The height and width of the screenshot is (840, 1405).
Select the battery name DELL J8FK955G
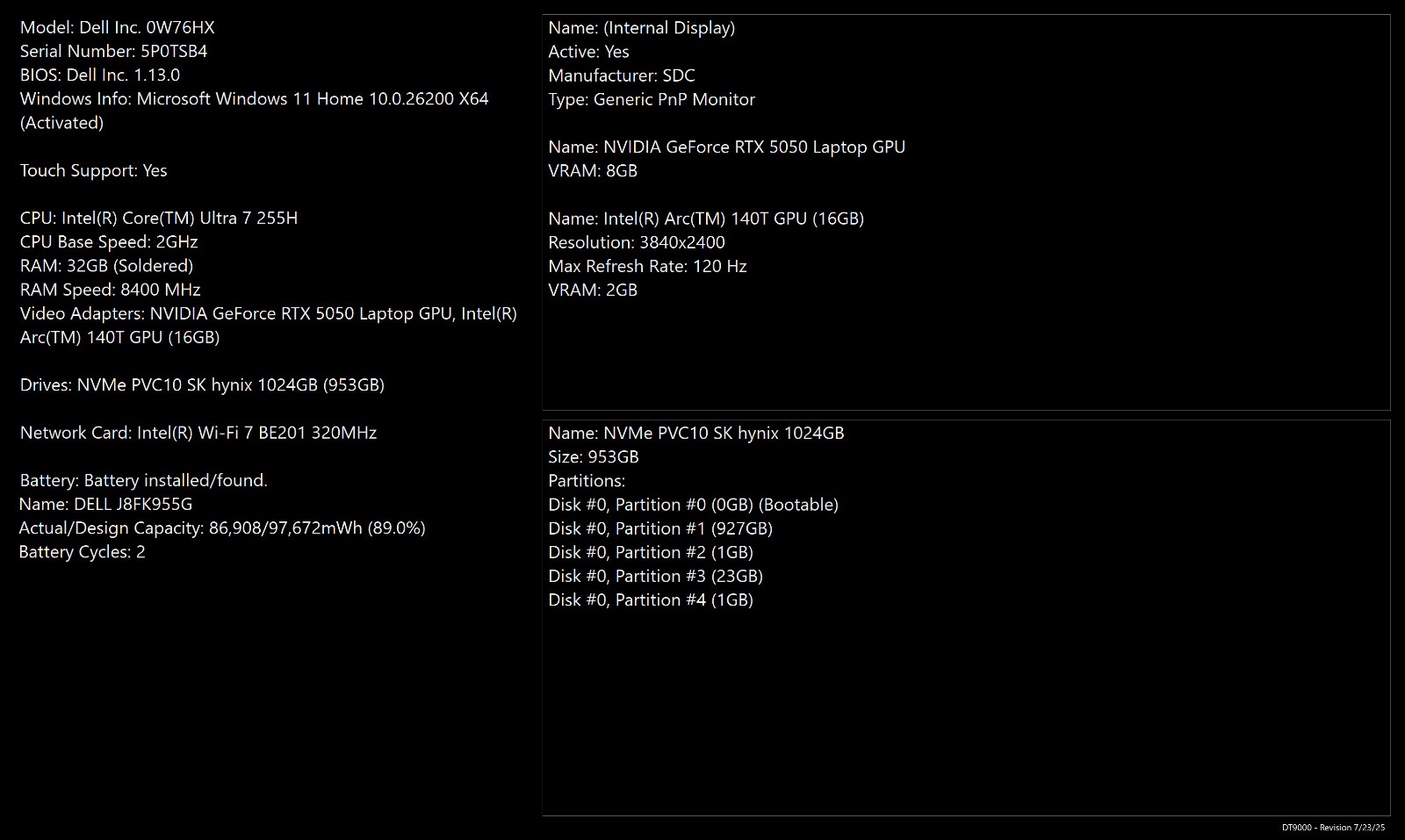(x=105, y=504)
